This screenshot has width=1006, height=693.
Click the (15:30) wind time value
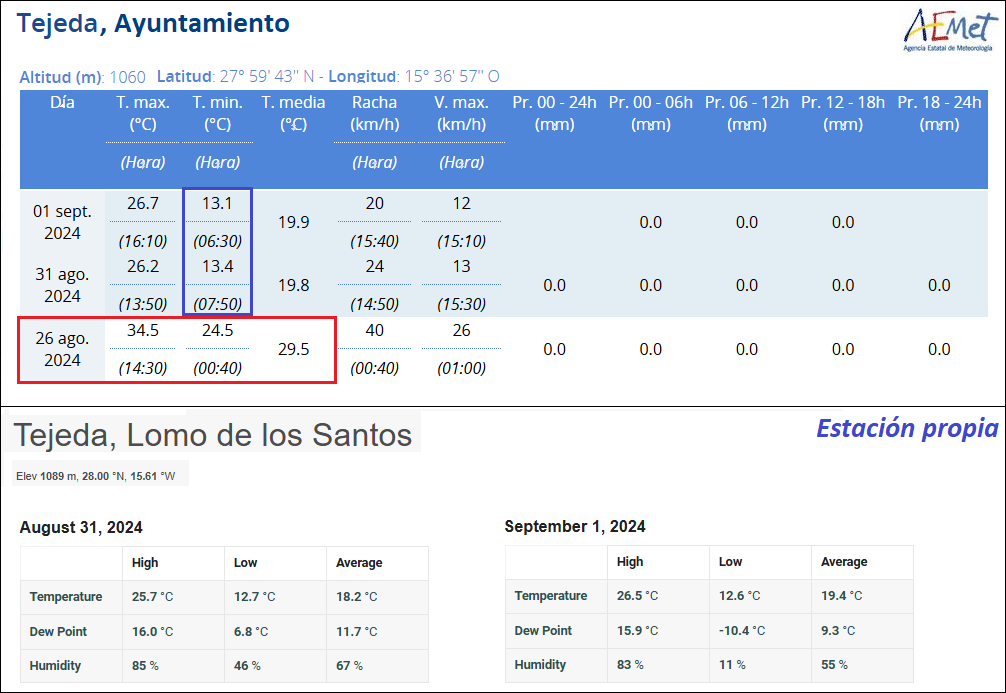[461, 304]
